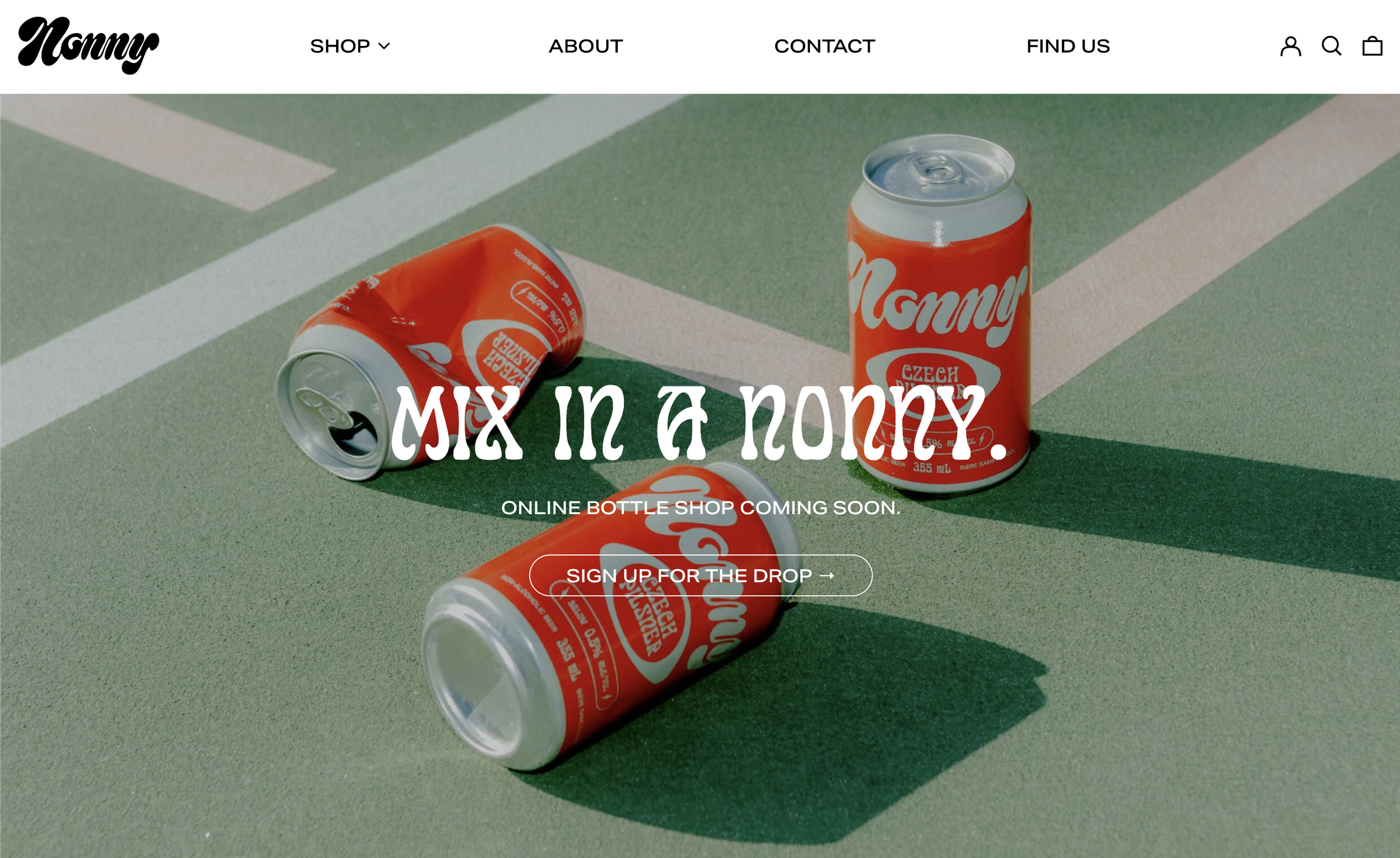1400x858 pixels.
Task: Navigate to FIND US
Action: (1068, 46)
